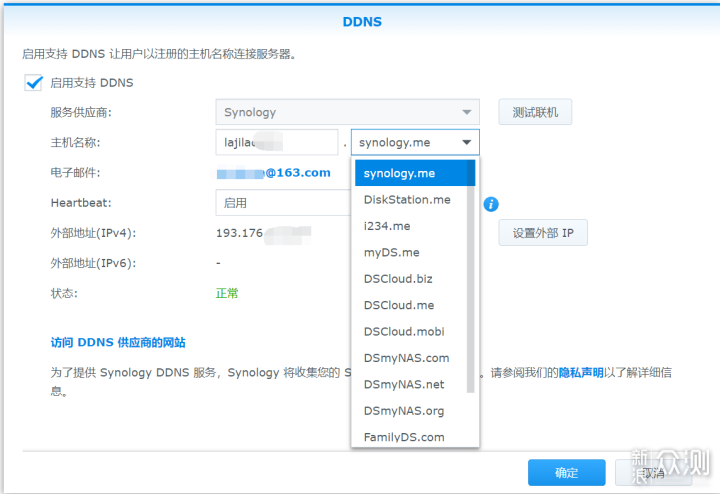Screen dimensions: 720x494
Task: Click the domain list scrollbar
Action: [471, 275]
